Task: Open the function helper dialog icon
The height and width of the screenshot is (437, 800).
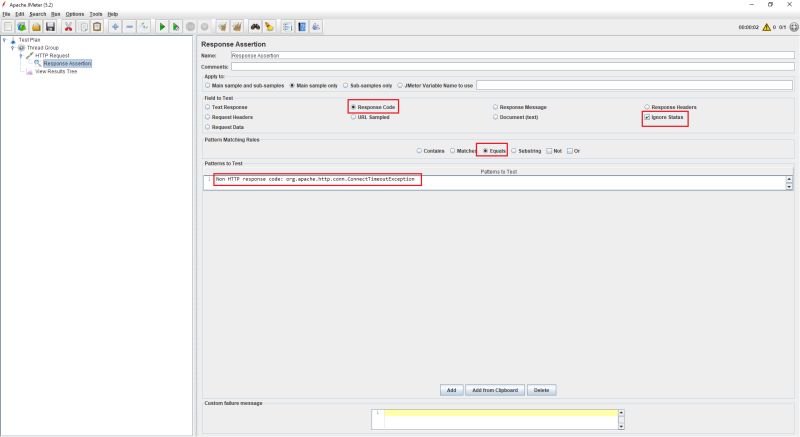Action: click(288, 27)
